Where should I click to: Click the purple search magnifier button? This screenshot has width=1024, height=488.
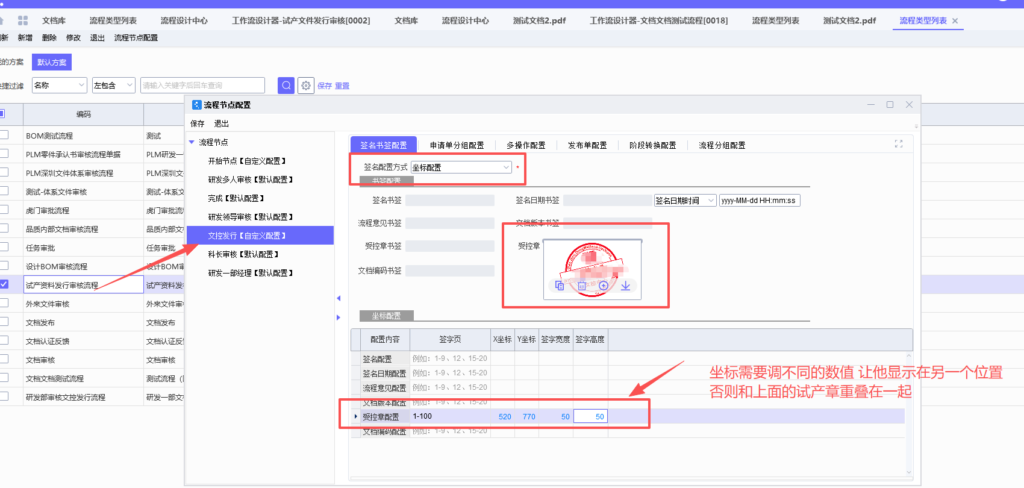(x=286, y=85)
